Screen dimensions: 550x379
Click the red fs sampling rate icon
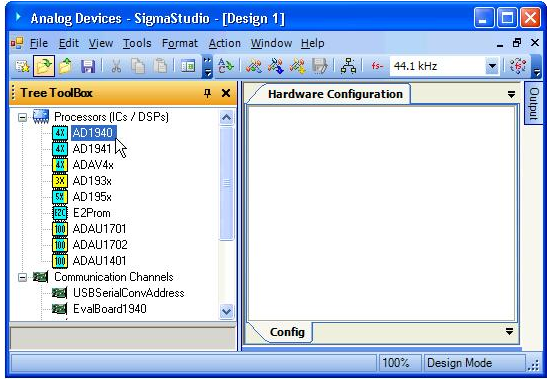[377, 66]
